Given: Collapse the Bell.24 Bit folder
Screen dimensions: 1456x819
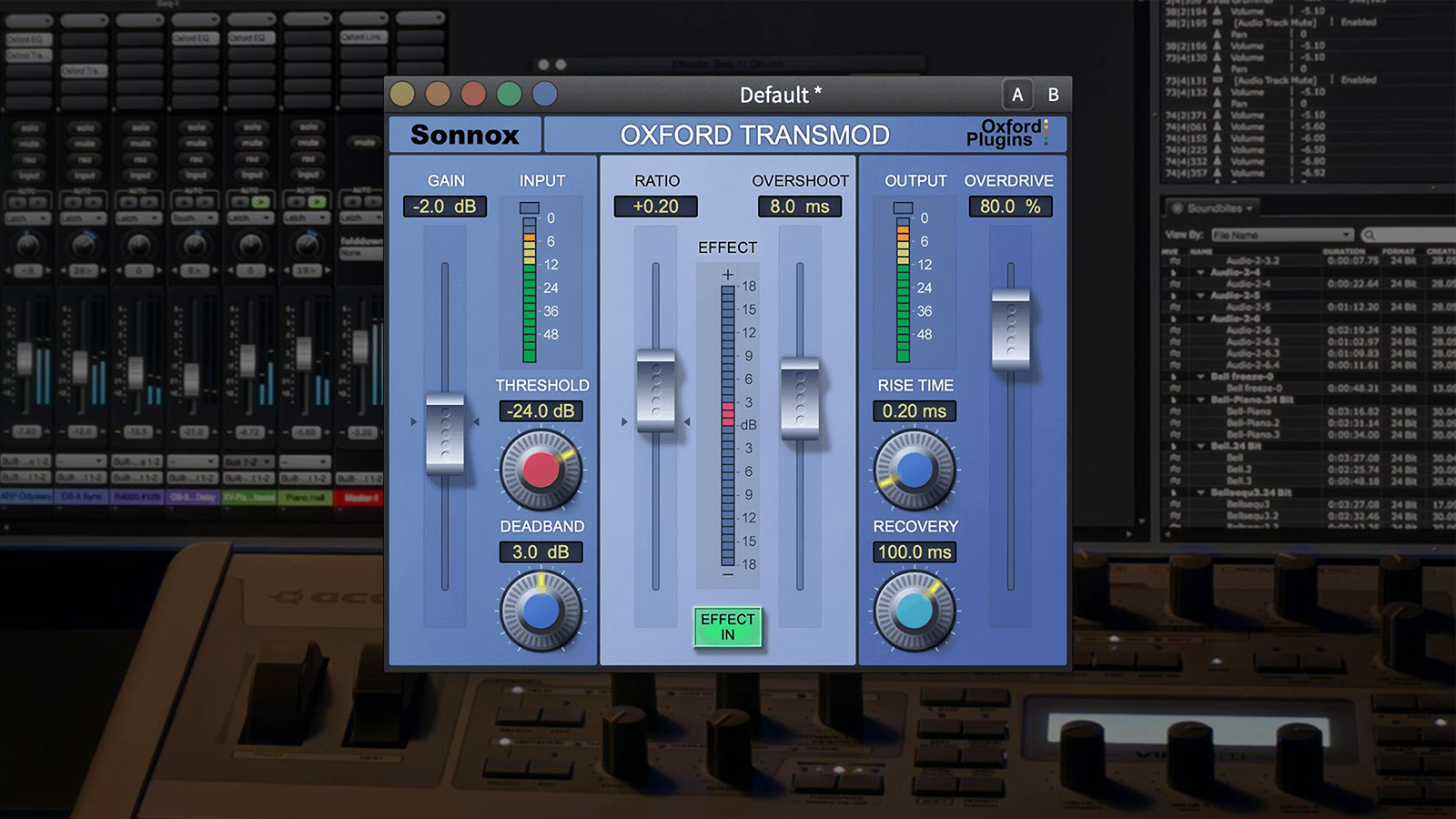Looking at the screenshot, I should [x=1201, y=446].
